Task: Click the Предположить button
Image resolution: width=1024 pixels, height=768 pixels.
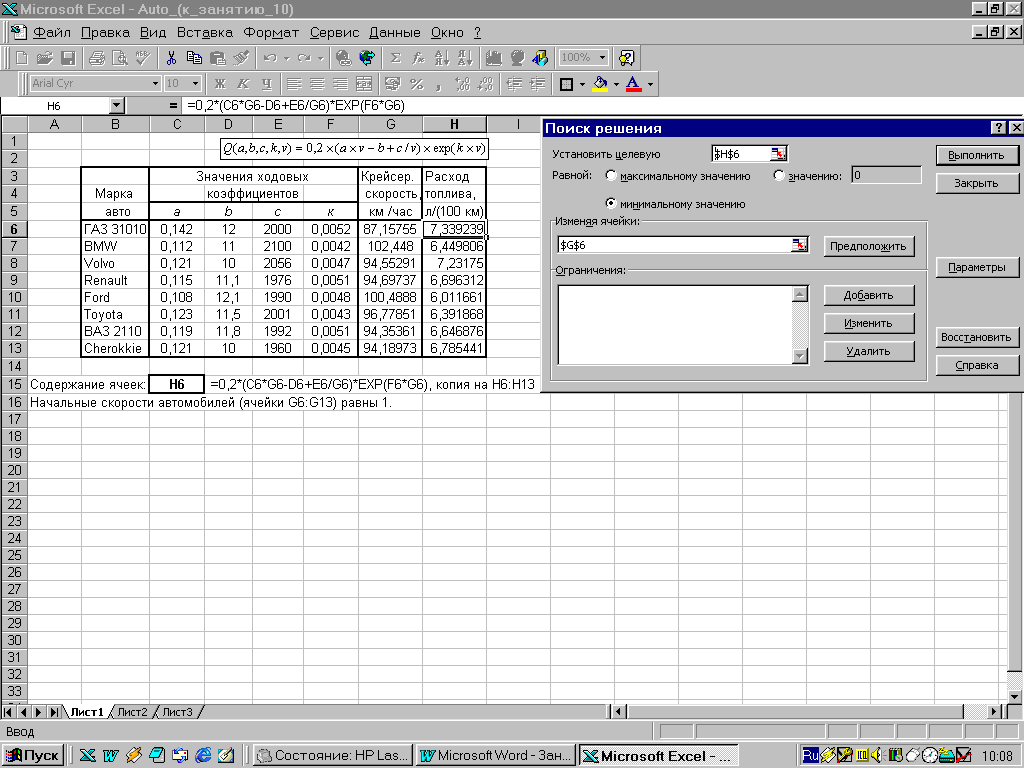Action: pos(868,246)
